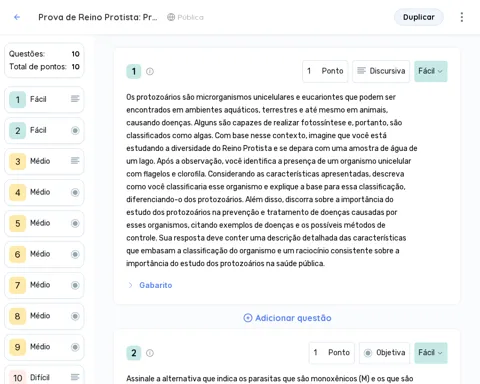Expand the Gabarito section of question 1
Viewport: 480px width, 384px height.
(x=130, y=285)
